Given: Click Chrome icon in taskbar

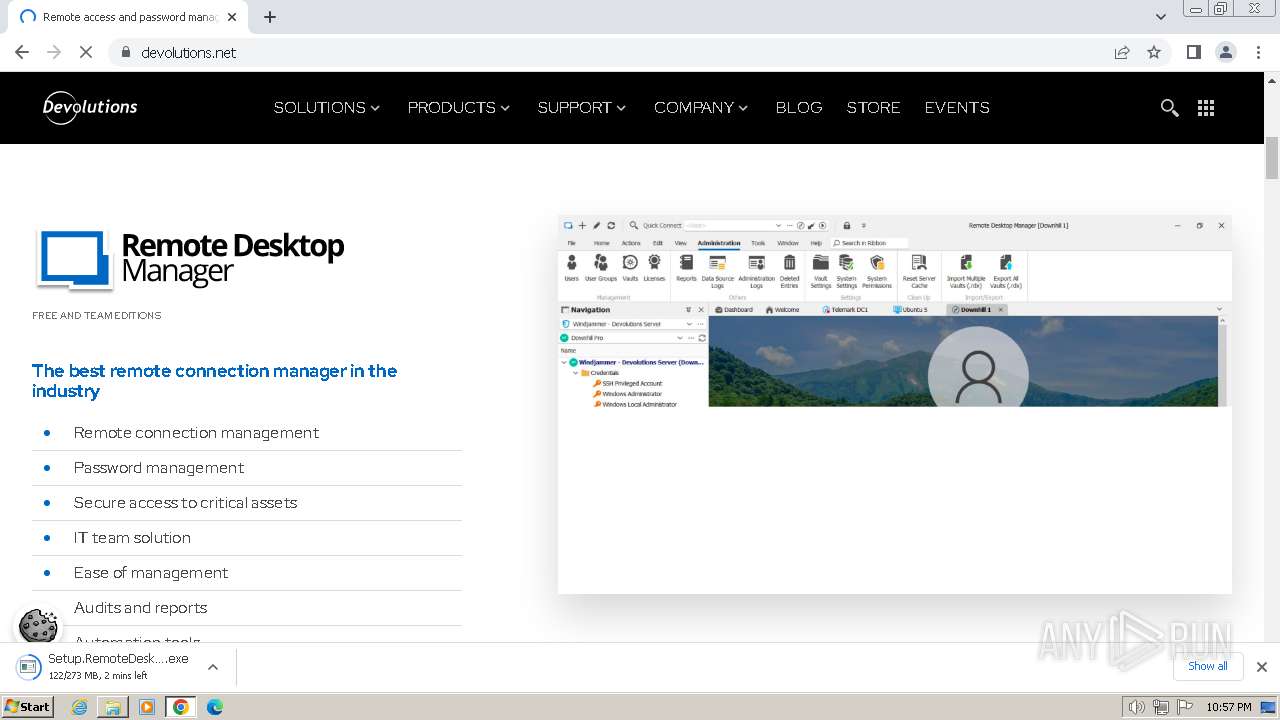Looking at the screenshot, I should point(181,707).
